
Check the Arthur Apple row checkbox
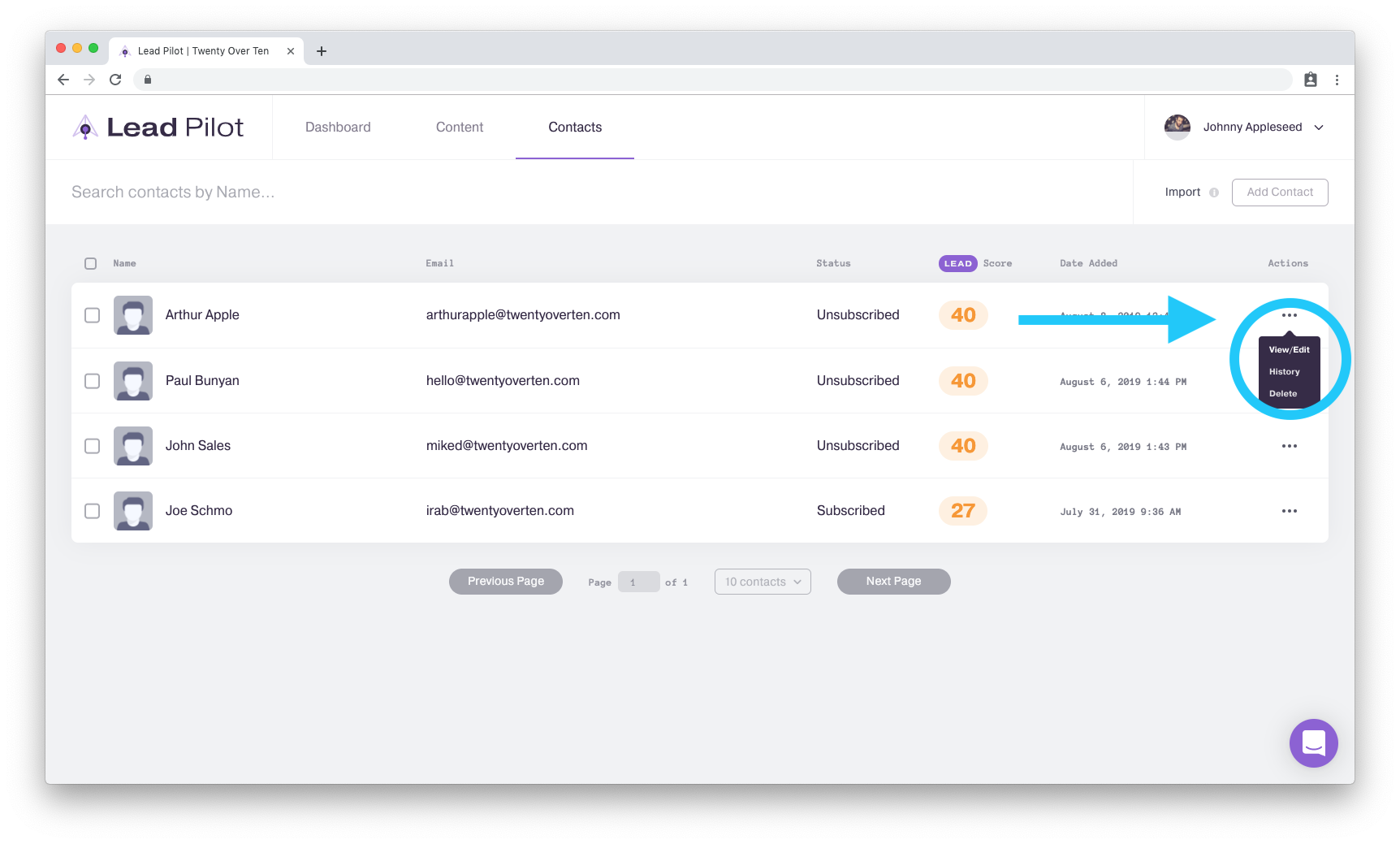coord(93,315)
